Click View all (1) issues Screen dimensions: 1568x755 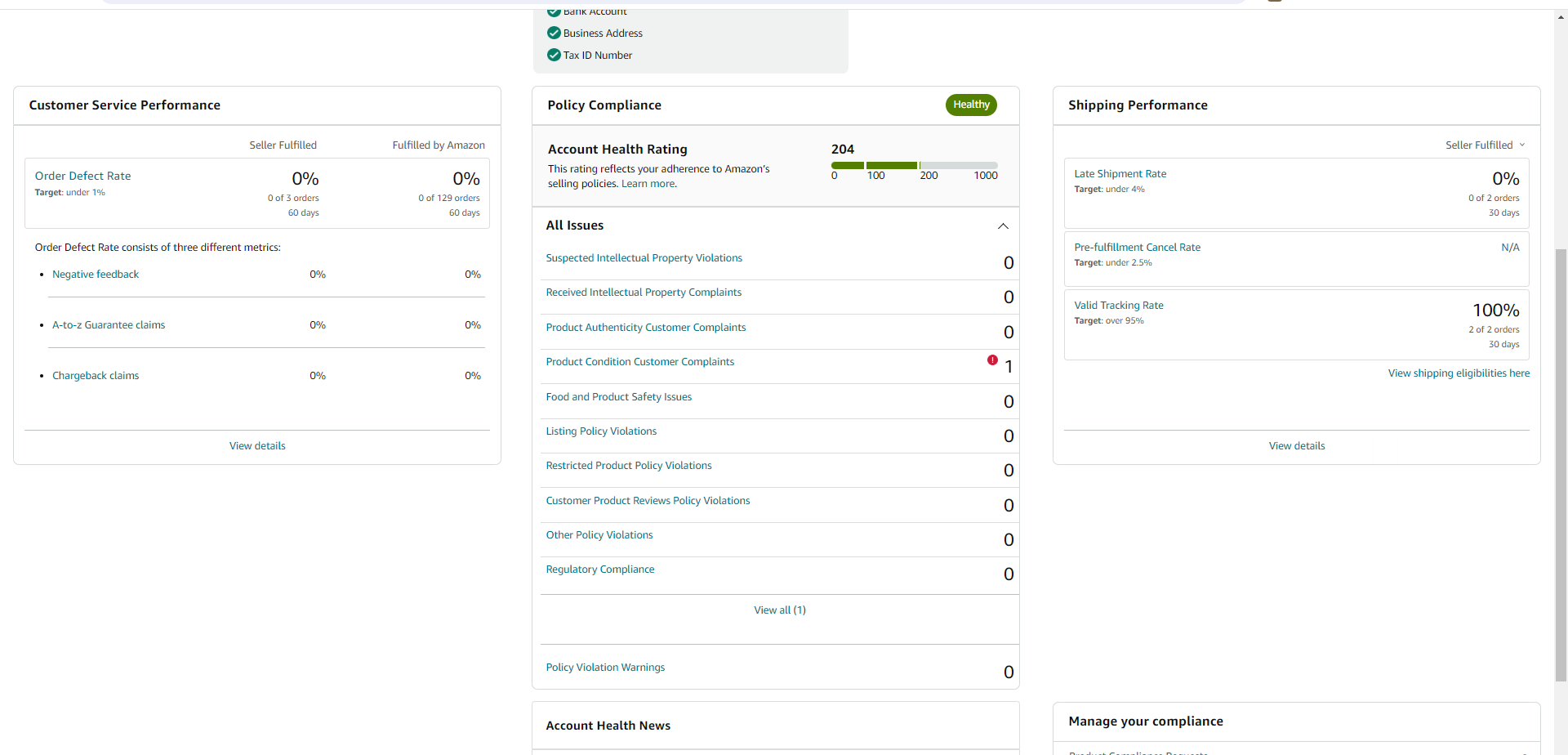(x=780, y=610)
